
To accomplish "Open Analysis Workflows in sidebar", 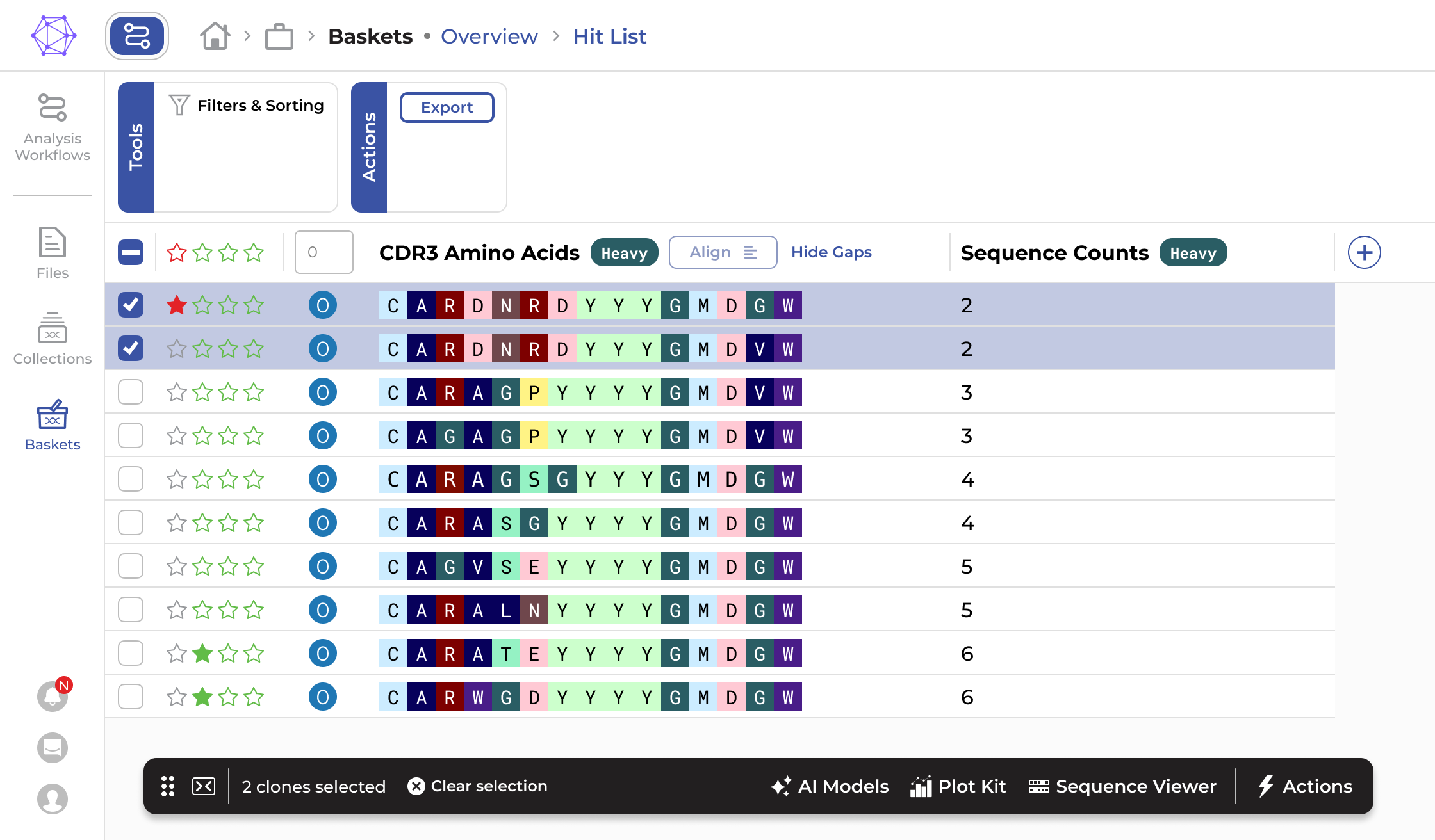I will click(x=53, y=128).
